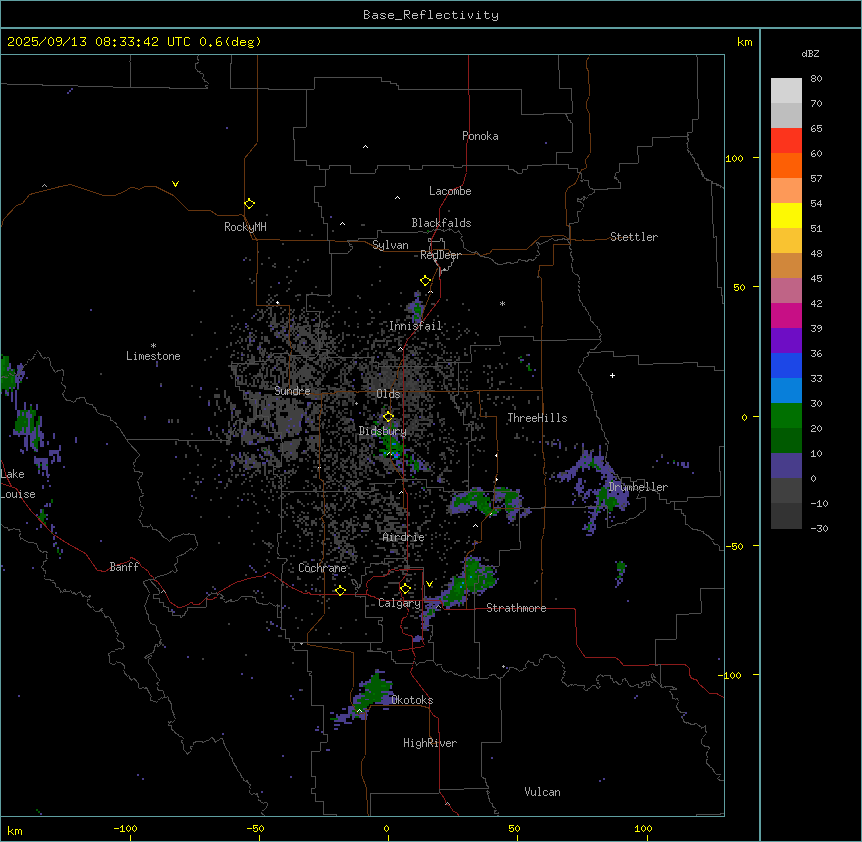Click the 50 tick on the right axis
The width and height of the screenshot is (862, 842).
[739, 287]
